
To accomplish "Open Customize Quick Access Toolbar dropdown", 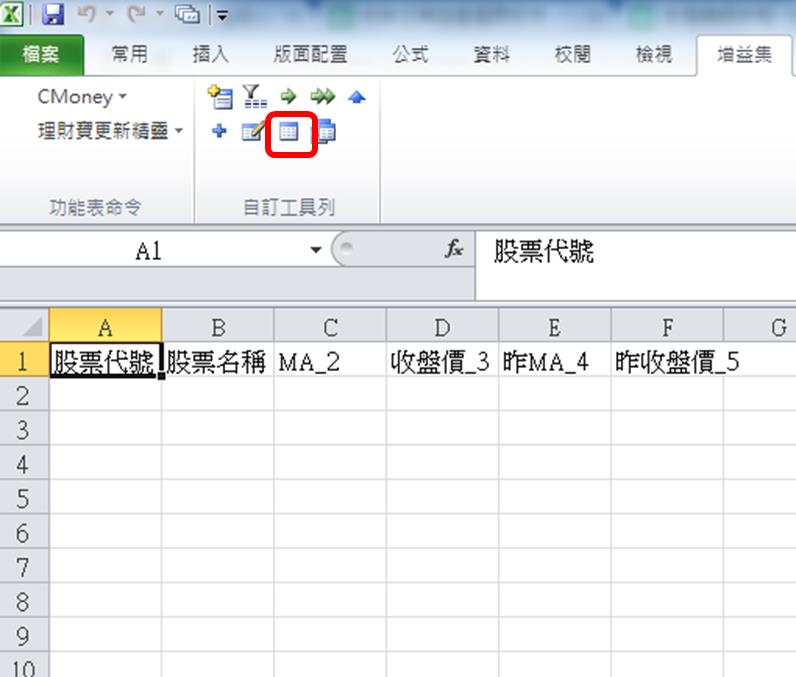I will [x=222, y=15].
